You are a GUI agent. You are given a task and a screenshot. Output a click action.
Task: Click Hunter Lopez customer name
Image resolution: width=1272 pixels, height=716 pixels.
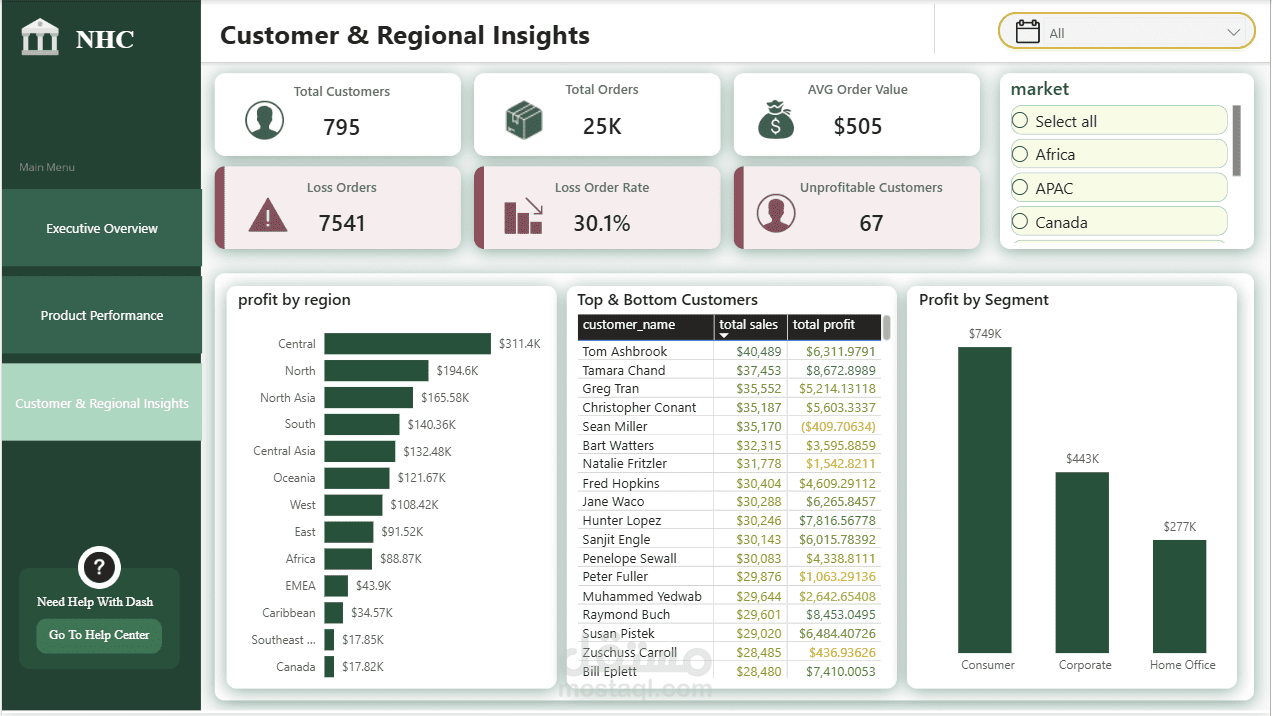[622, 520]
